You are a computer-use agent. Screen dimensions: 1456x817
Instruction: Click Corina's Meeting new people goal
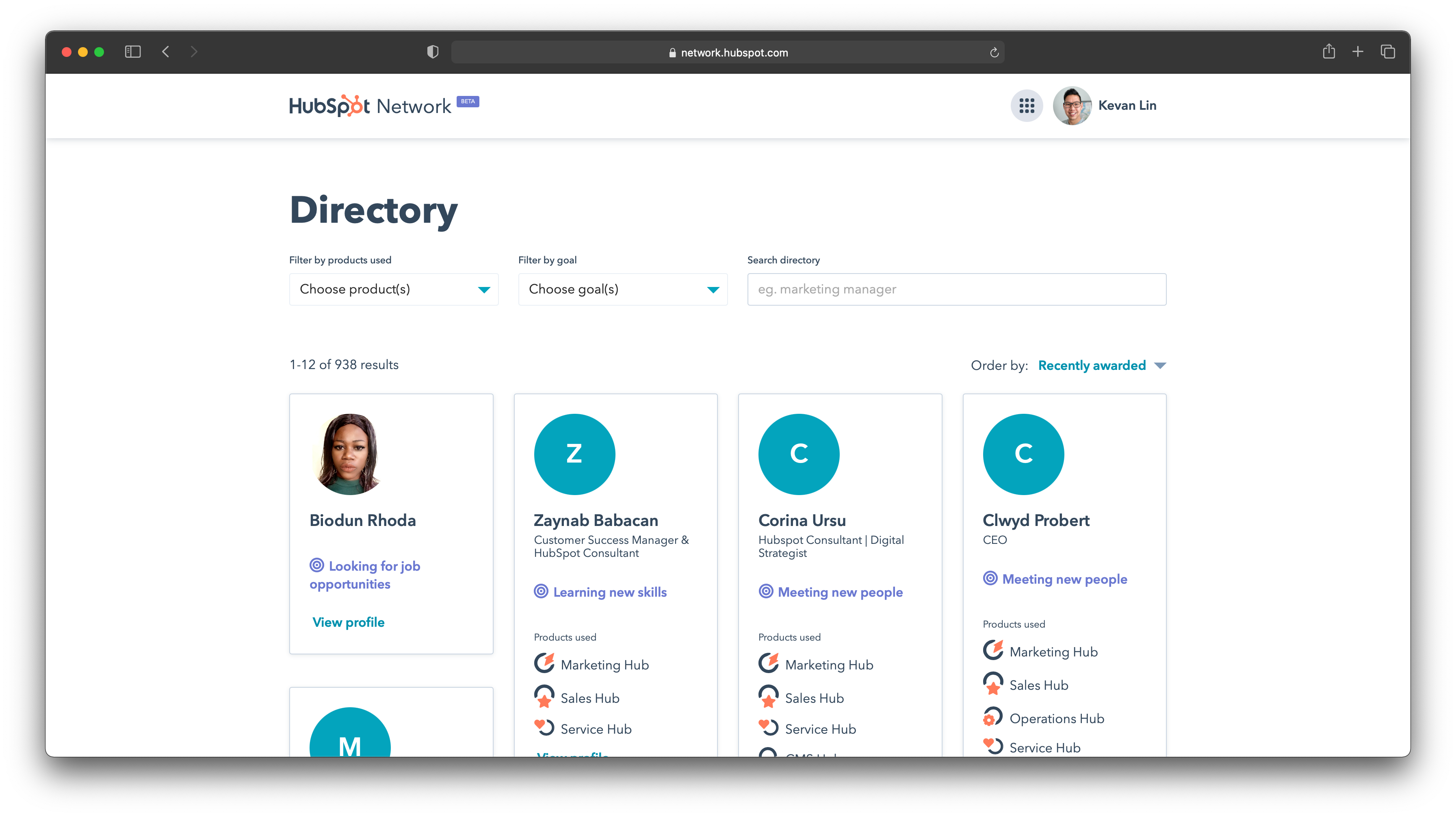[839, 592]
